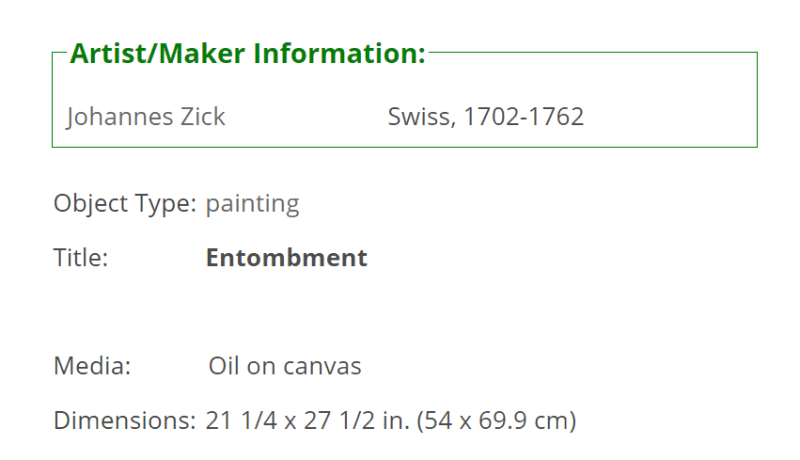Click the word Information: in green heading
This screenshot has height=460, width=800.
tap(339, 54)
